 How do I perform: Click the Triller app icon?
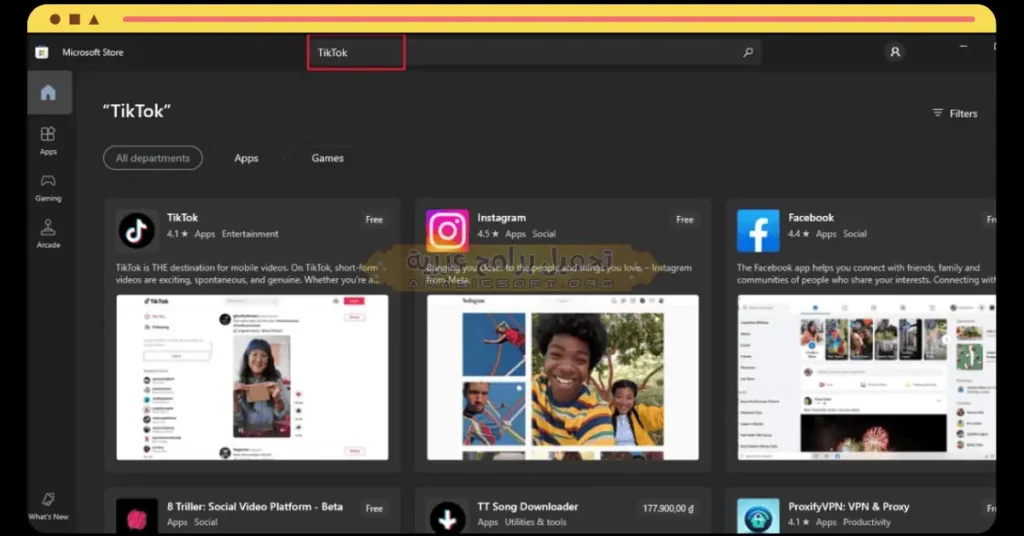point(136,517)
